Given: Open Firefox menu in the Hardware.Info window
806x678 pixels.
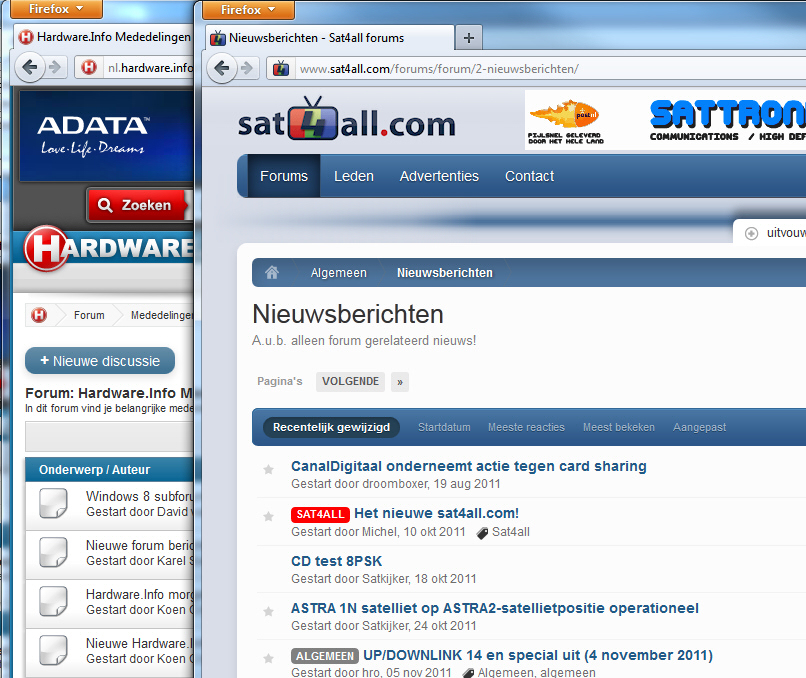Looking at the screenshot, I should pyautogui.click(x=56, y=9).
